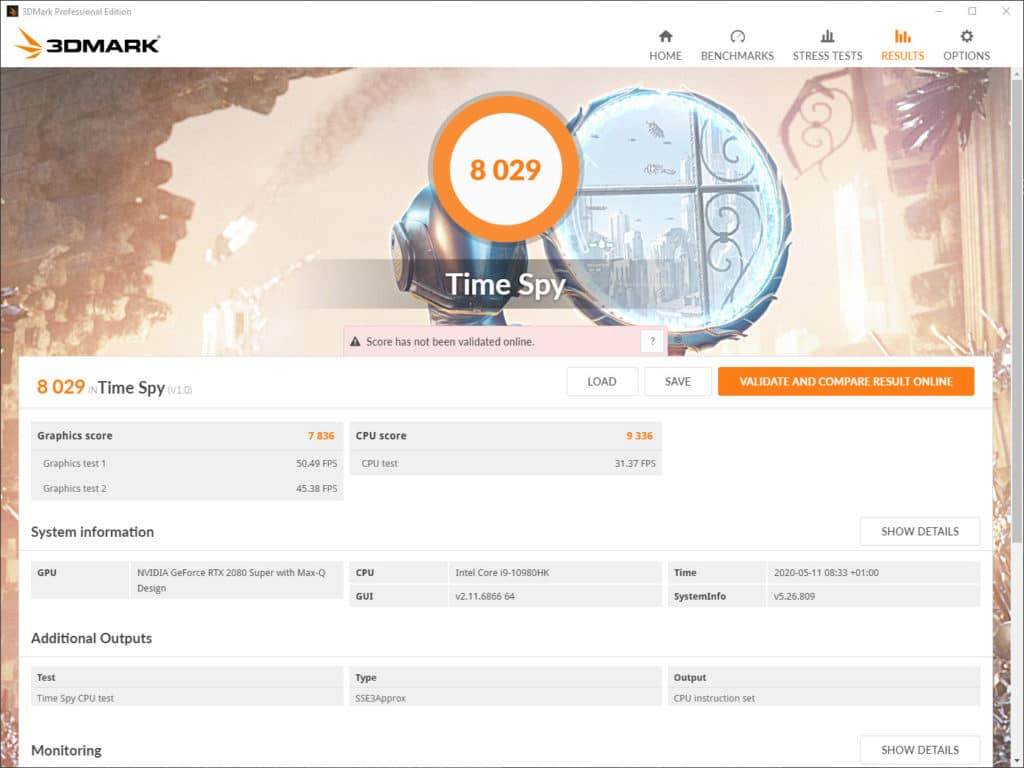Click the LOAD button
1024x768 pixels.
(x=601, y=381)
